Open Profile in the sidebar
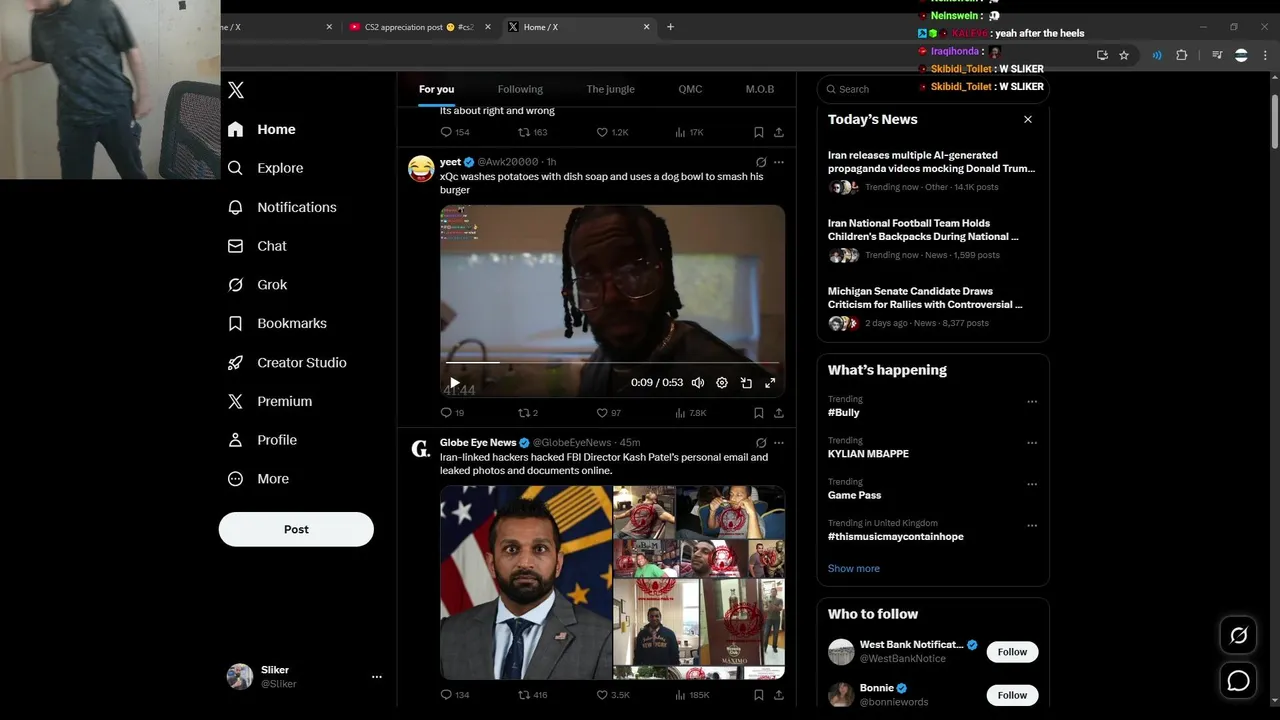The height and width of the screenshot is (720, 1280). [262, 440]
